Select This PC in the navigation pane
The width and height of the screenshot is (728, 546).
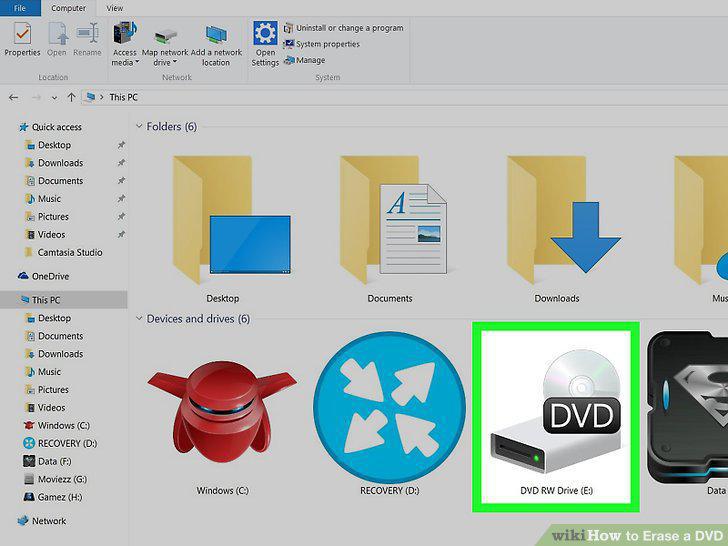pyautogui.click(x=64, y=300)
